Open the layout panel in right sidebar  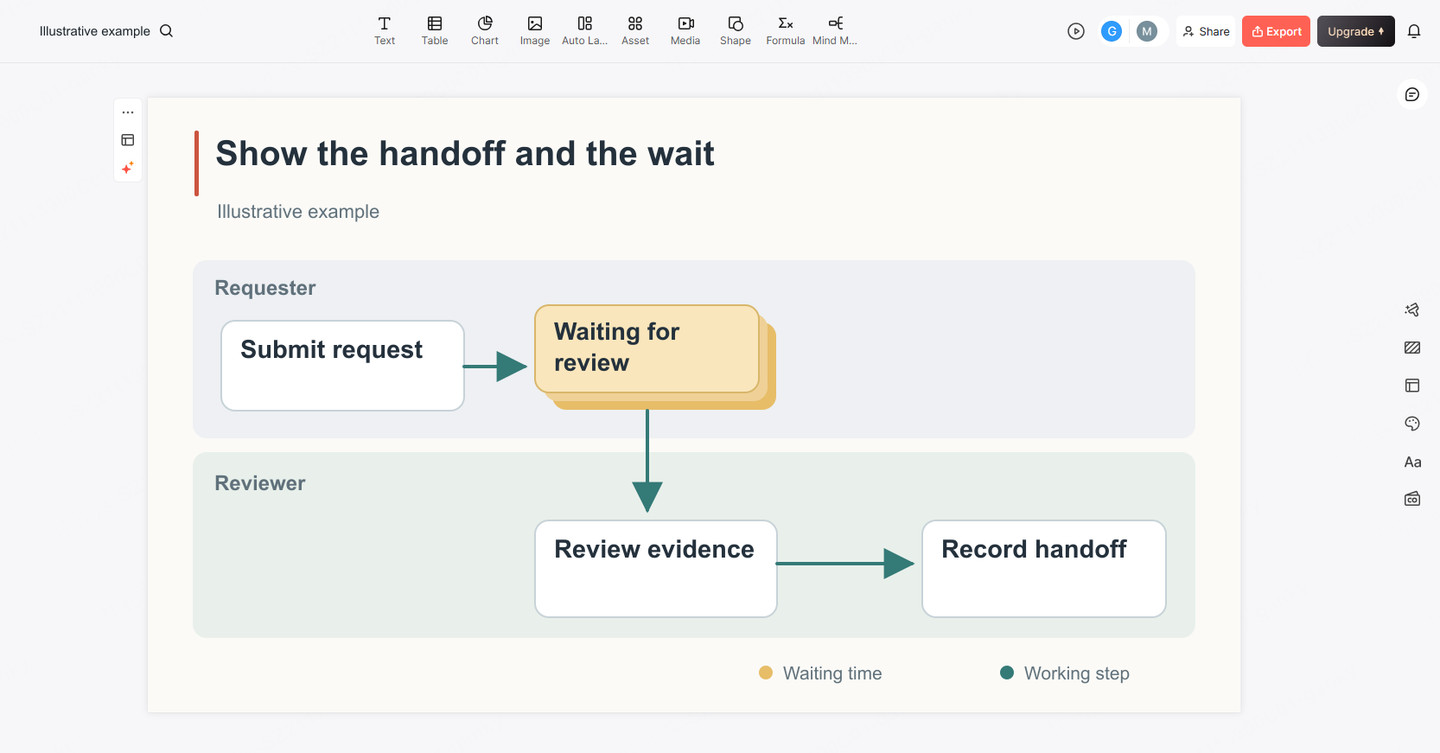point(1412,385)
